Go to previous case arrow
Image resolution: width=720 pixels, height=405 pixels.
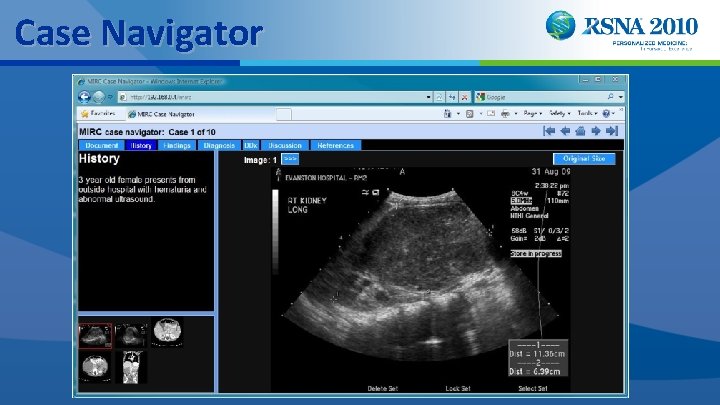point(565,131)
